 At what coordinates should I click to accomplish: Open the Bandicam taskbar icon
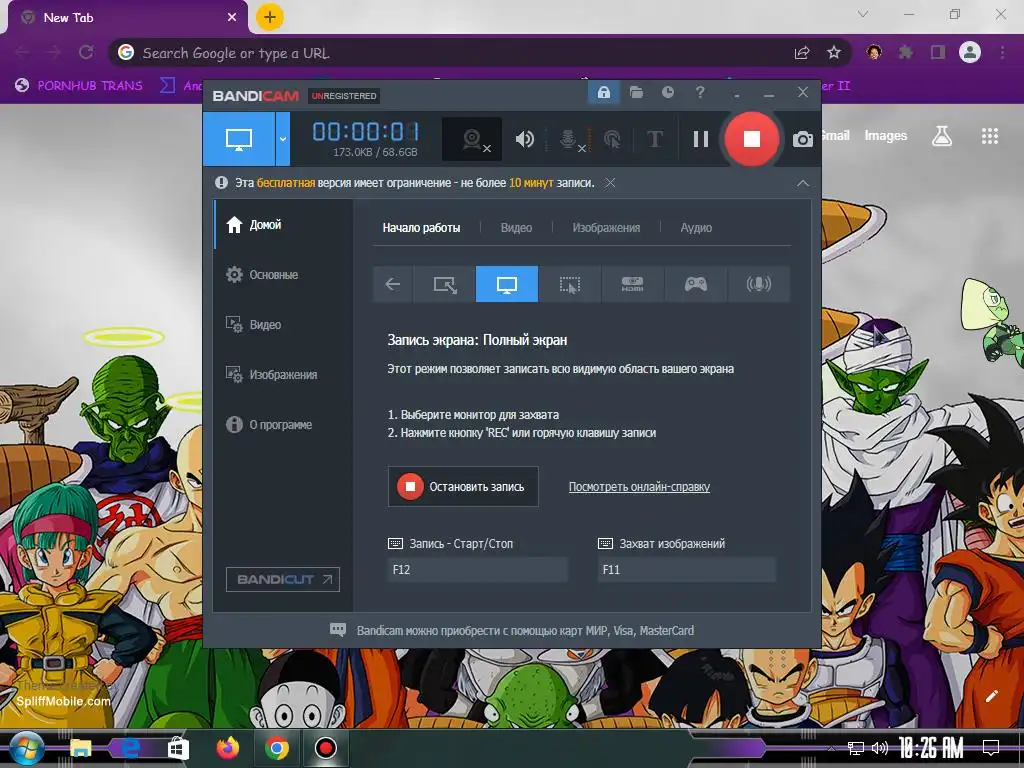(325, 748)
